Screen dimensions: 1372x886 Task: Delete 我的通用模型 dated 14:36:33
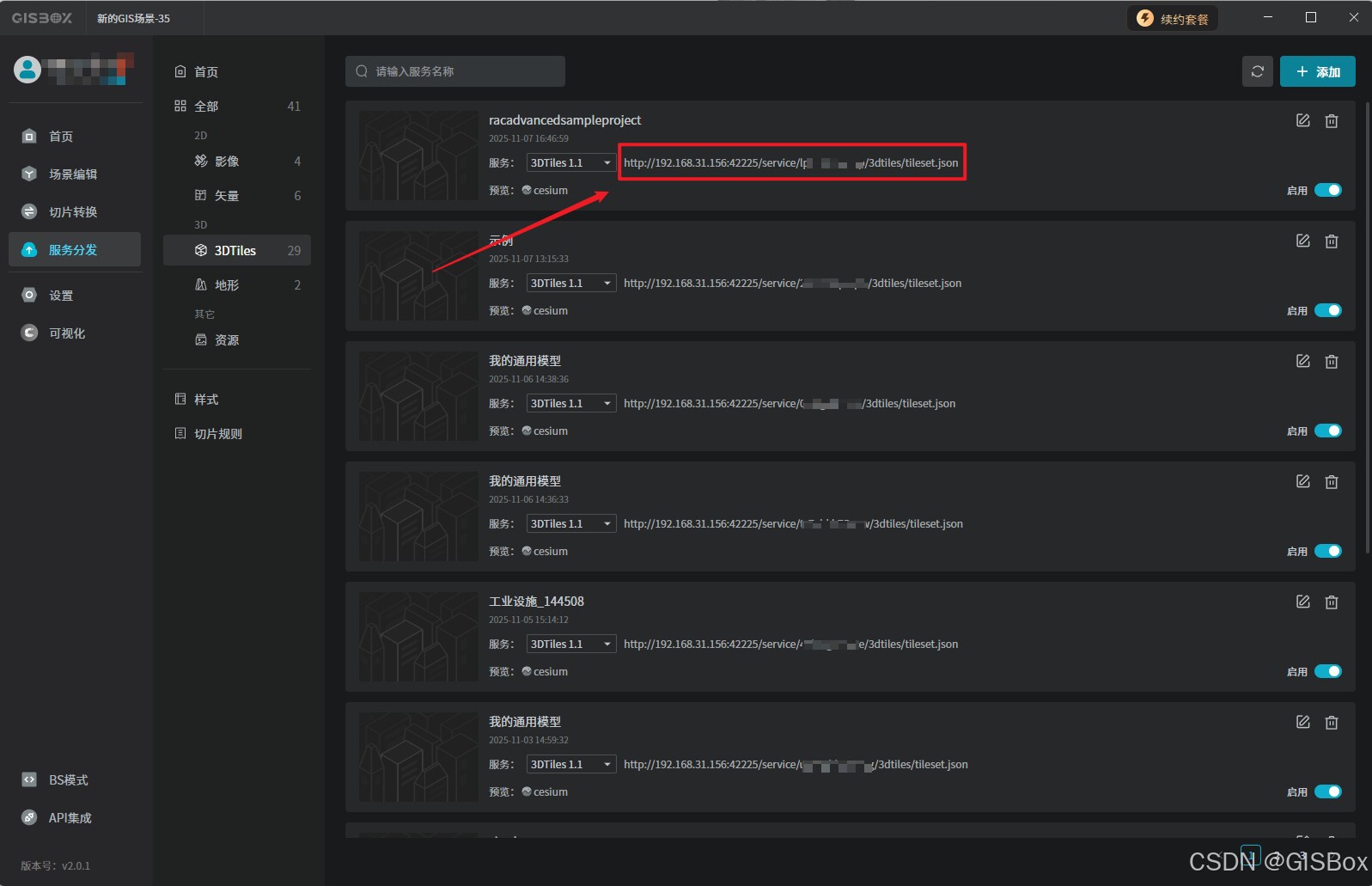tap(1332, 482)
